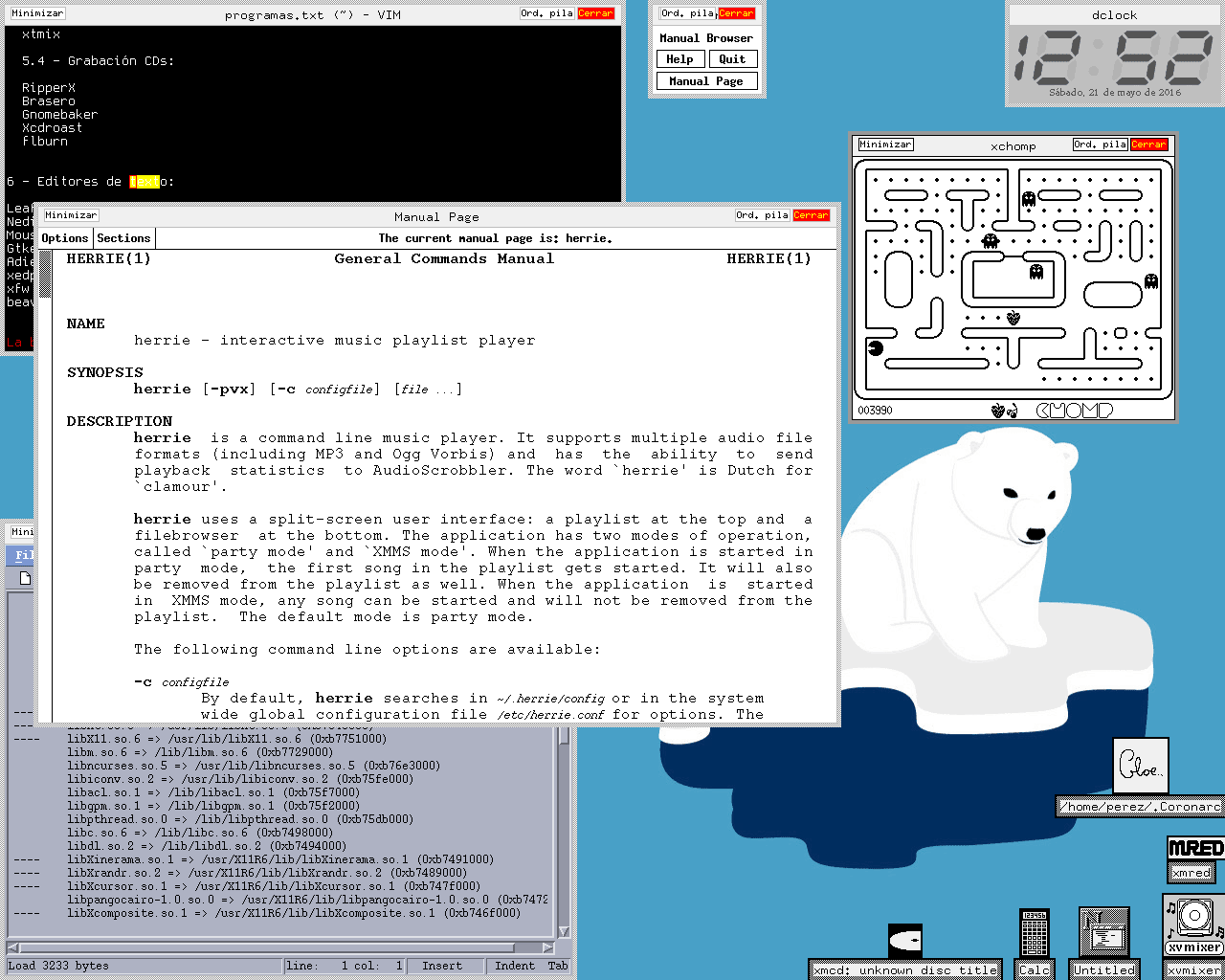The image size is (1225, 980).
Task: Click the '-c configfile' option in the manual
Action: point(182,682)
